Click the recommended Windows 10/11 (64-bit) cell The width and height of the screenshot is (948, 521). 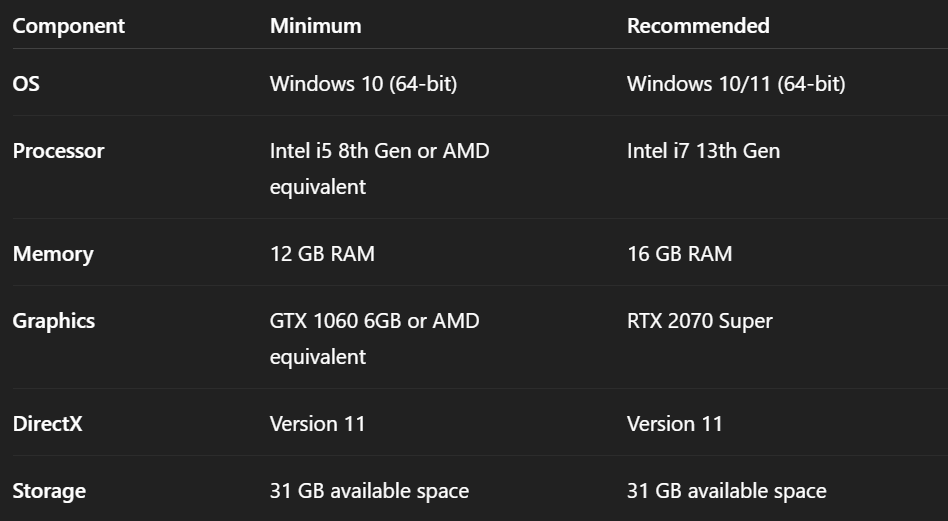[735, 84]
